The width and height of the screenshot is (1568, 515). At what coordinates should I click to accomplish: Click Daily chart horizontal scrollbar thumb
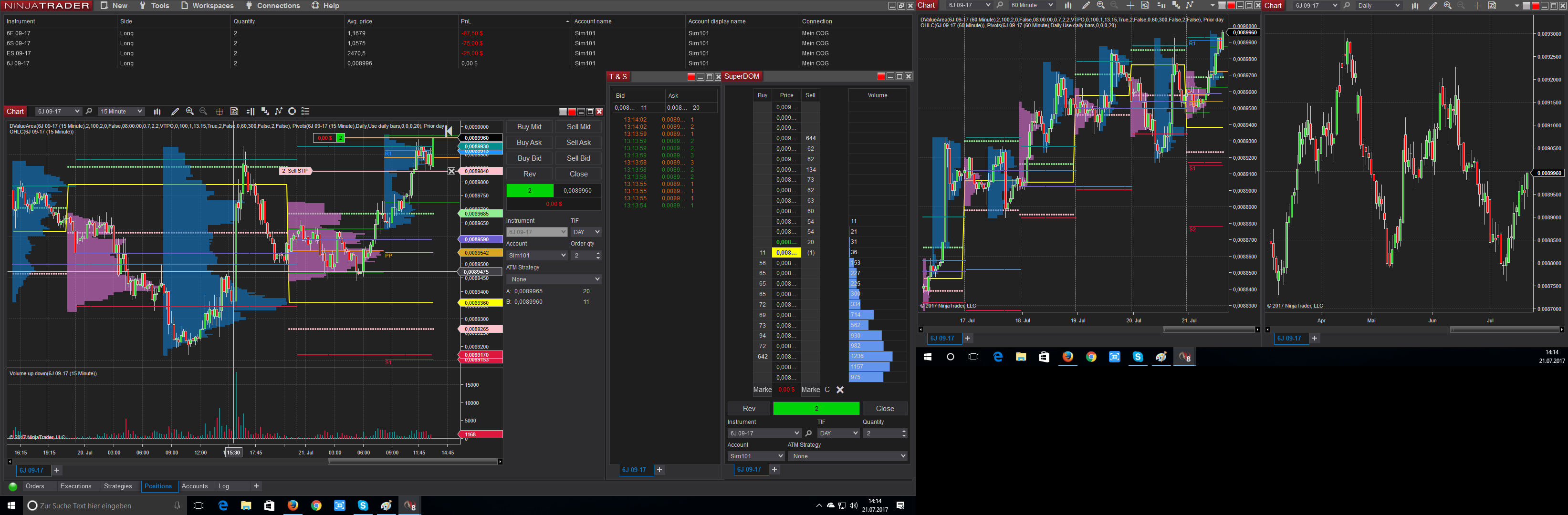tap(1505, 330)
